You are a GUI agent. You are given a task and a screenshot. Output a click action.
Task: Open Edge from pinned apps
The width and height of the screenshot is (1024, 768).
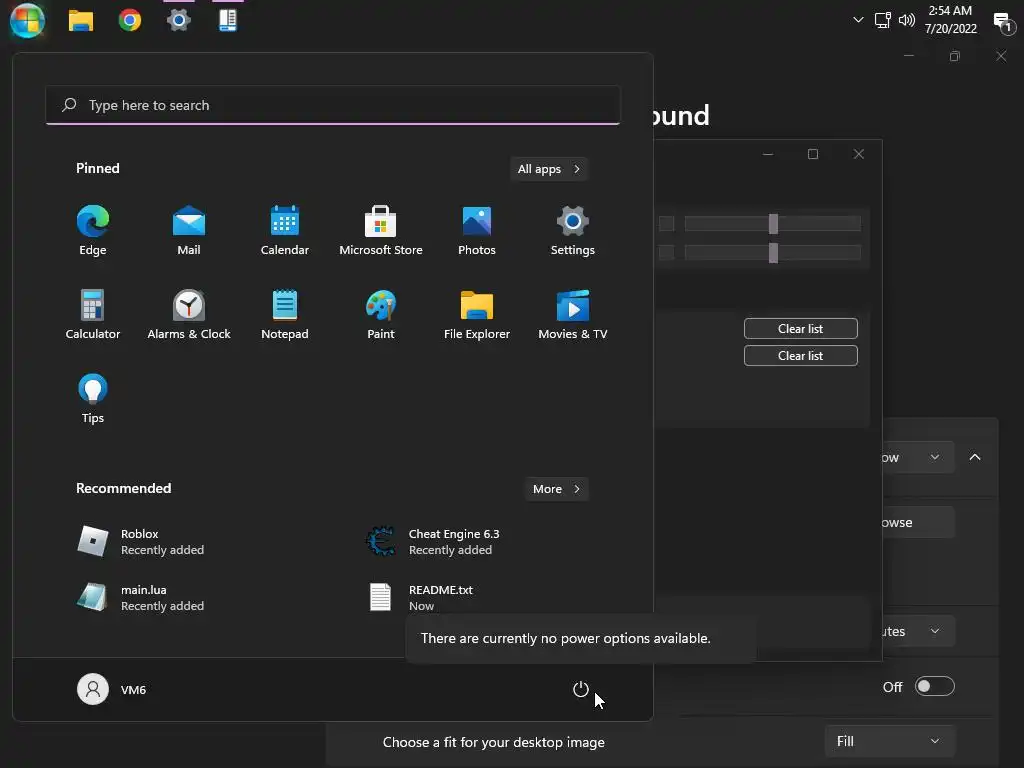tap(93, 231)
